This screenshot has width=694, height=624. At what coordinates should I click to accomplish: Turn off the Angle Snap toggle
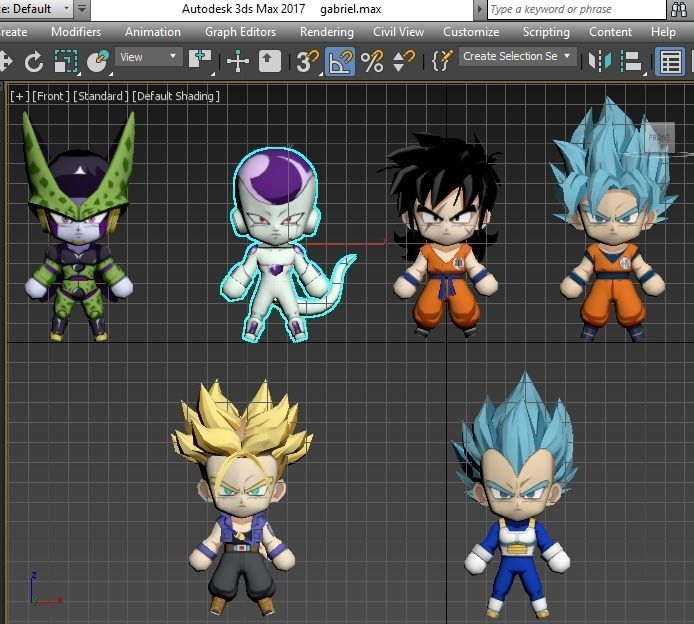340,61
